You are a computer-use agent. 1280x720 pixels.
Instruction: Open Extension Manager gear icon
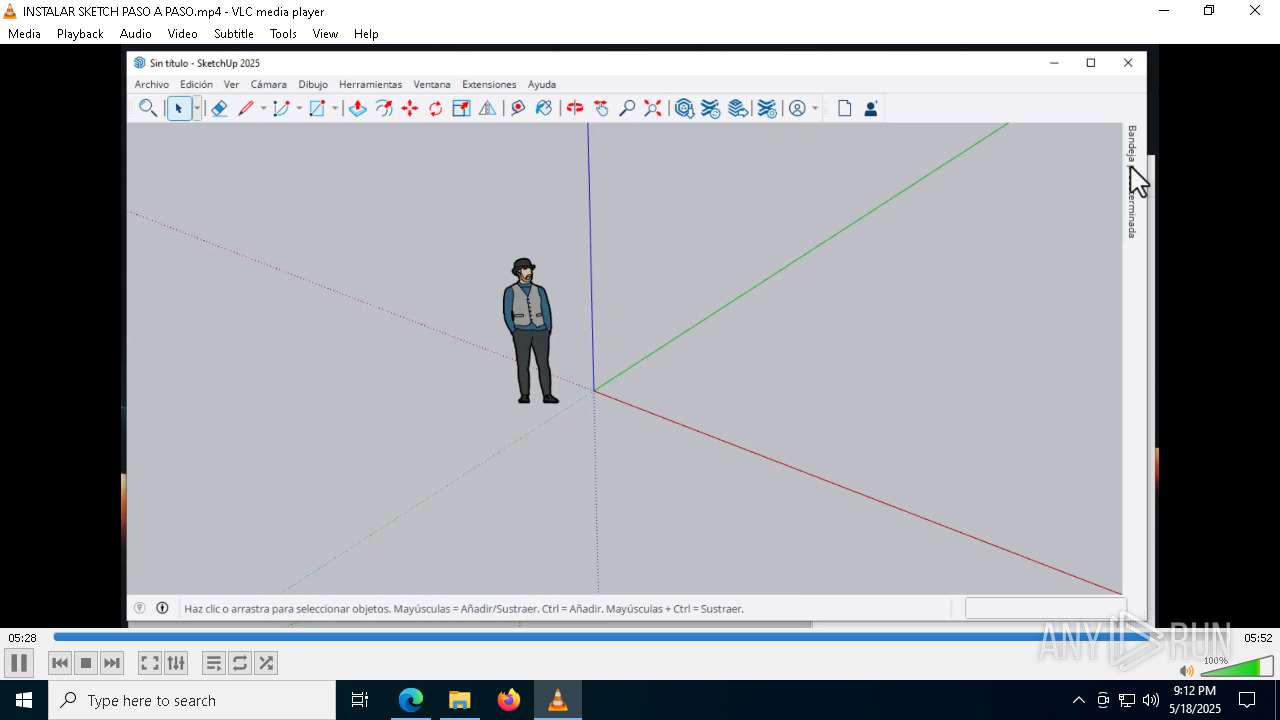tap(767, 108)
